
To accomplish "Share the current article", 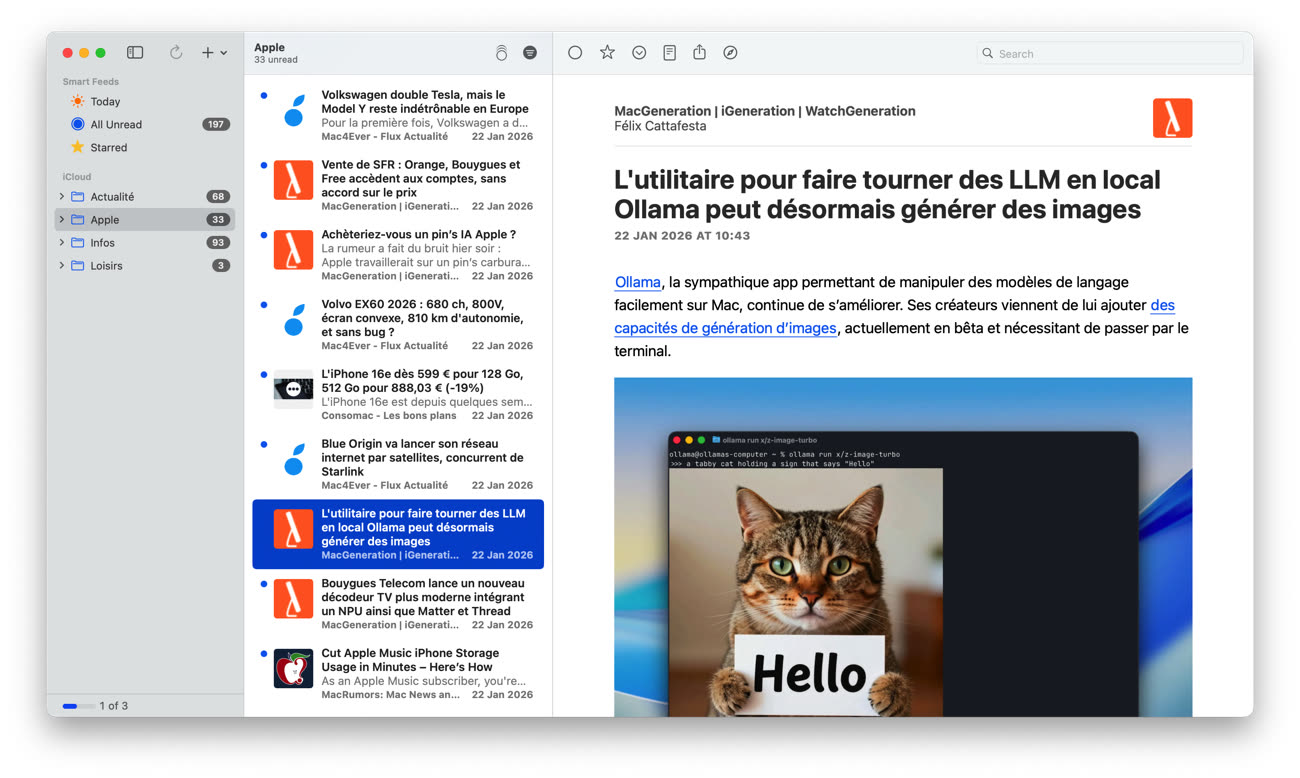I will coord(700,53).
